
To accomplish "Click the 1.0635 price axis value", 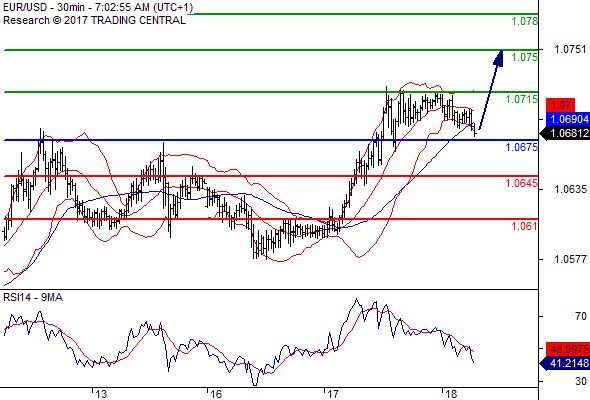I will tap(570, 189).
